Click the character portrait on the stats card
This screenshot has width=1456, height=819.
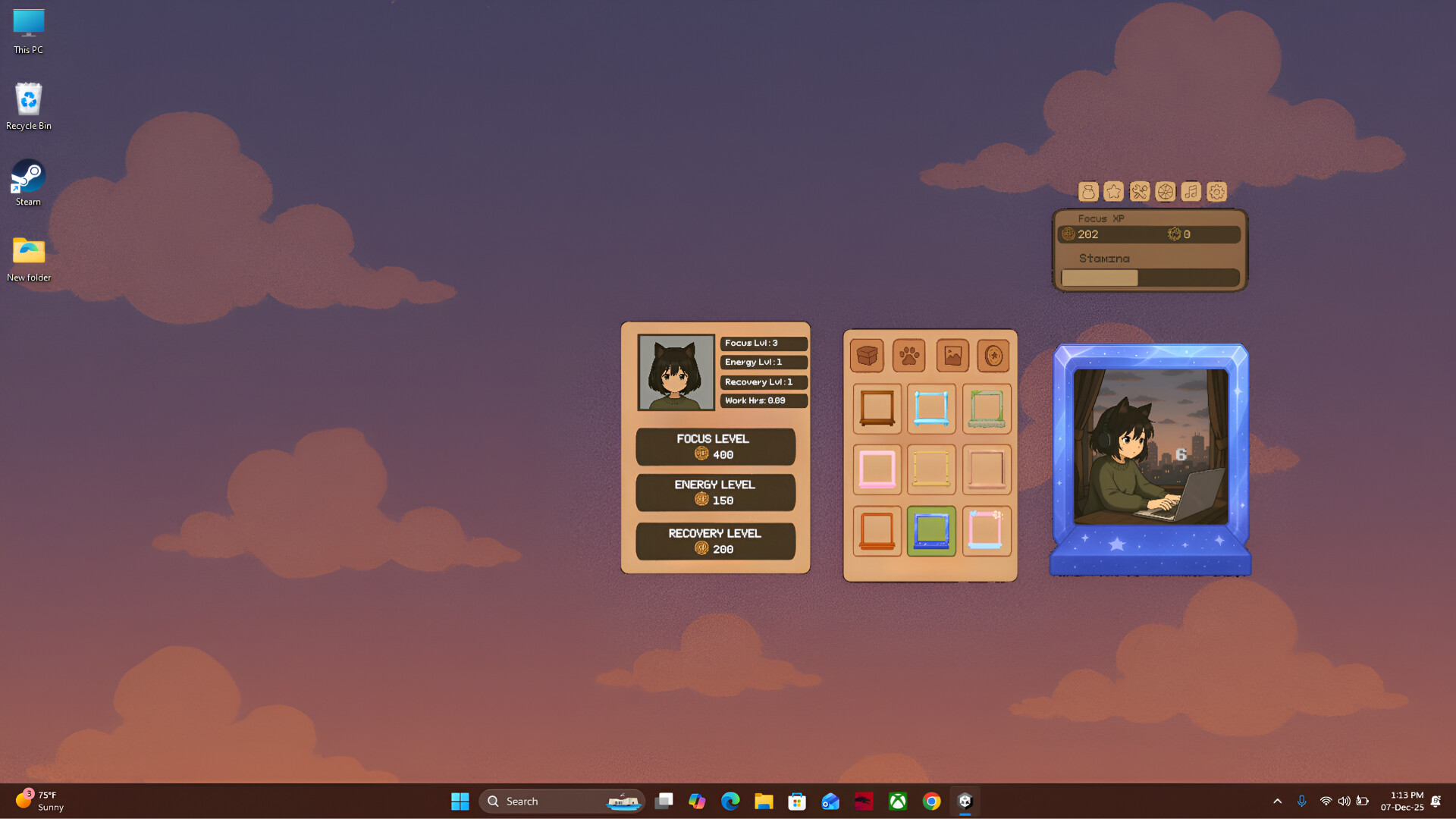(x=677, y=372)
